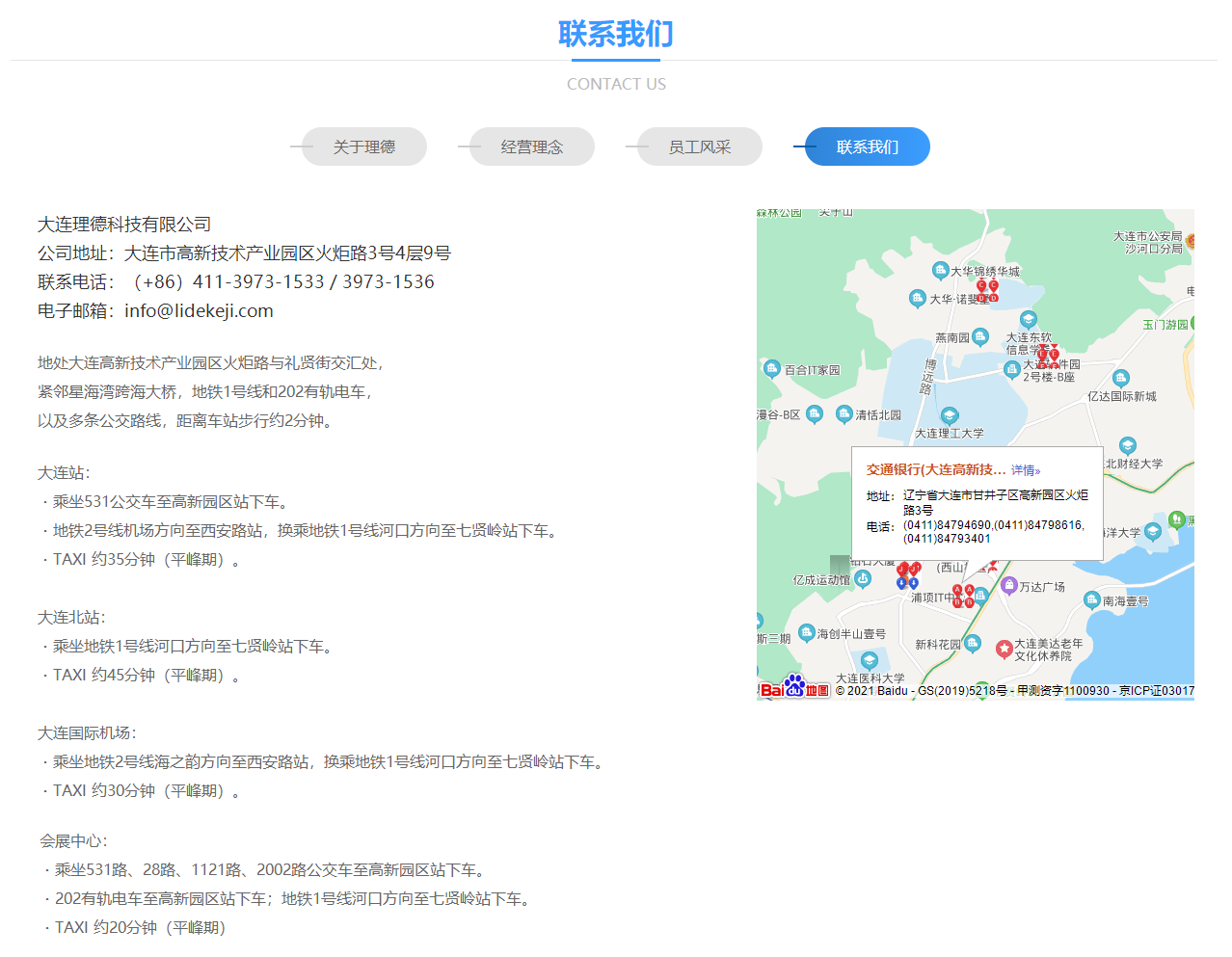Switch to the 经营理念 tab
Viewport: 1232px width, 957px height.
[532, 146]
